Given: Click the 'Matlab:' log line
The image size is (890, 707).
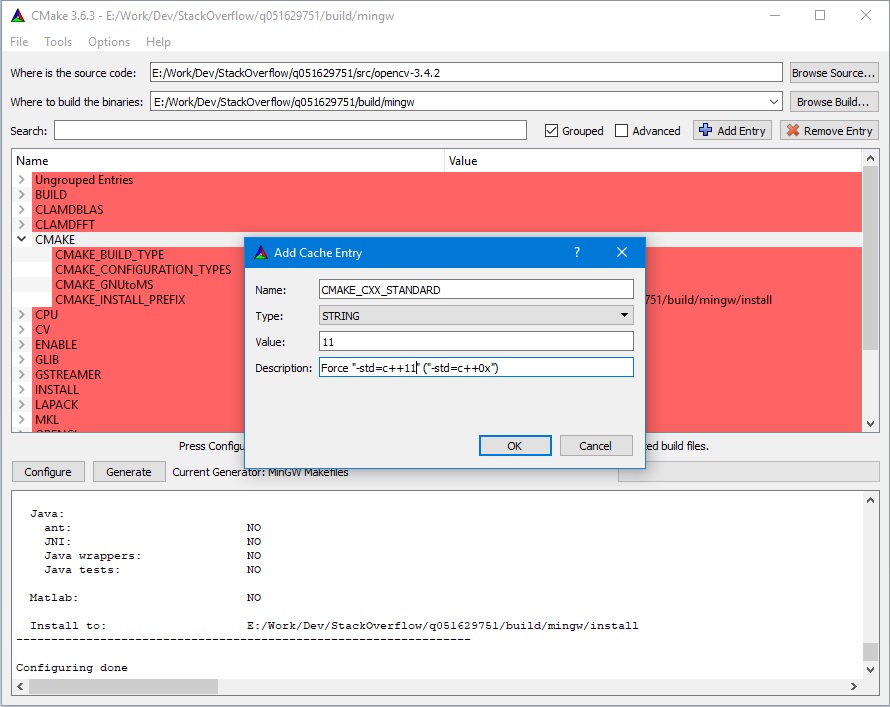Looking at the screenshot, I should (x=145, y=597).
